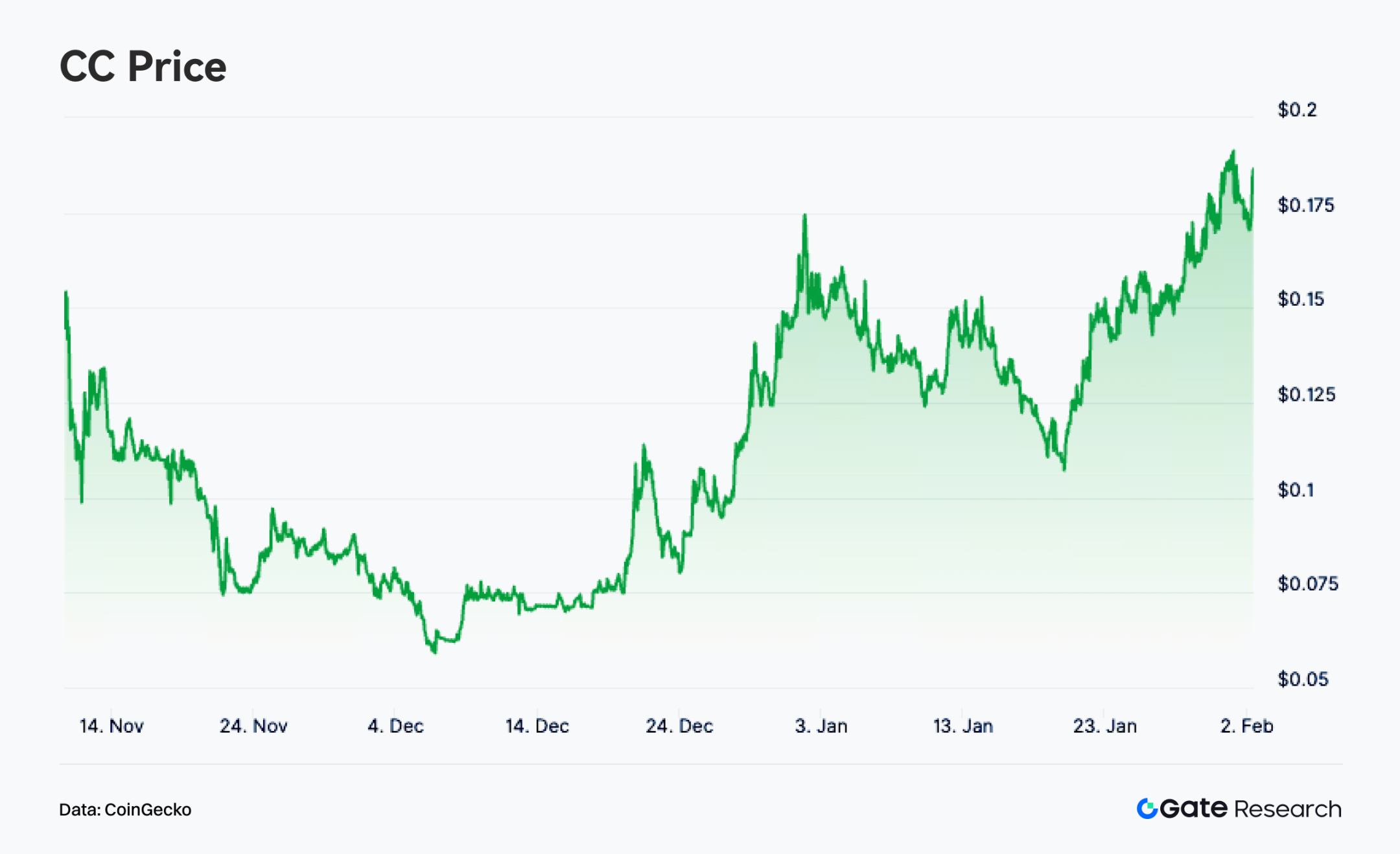Select the 13. Jan date label
Screen dimensions: 1400x854
coord(963,726)
